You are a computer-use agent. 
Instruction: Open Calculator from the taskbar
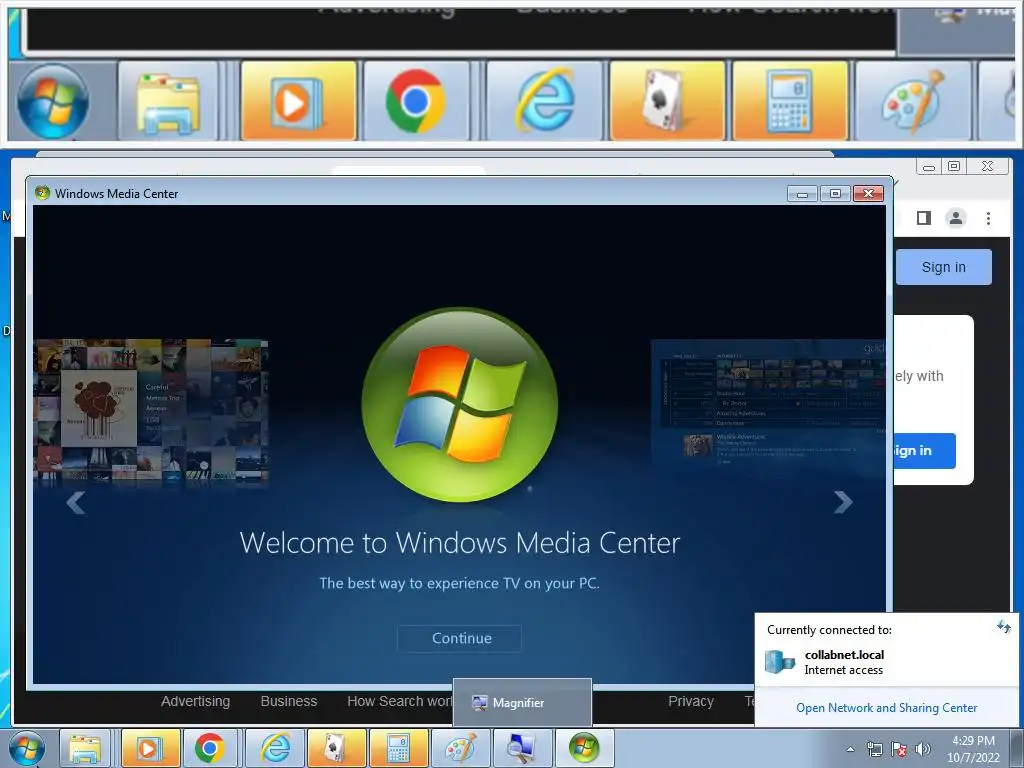(x=398, y=748)
